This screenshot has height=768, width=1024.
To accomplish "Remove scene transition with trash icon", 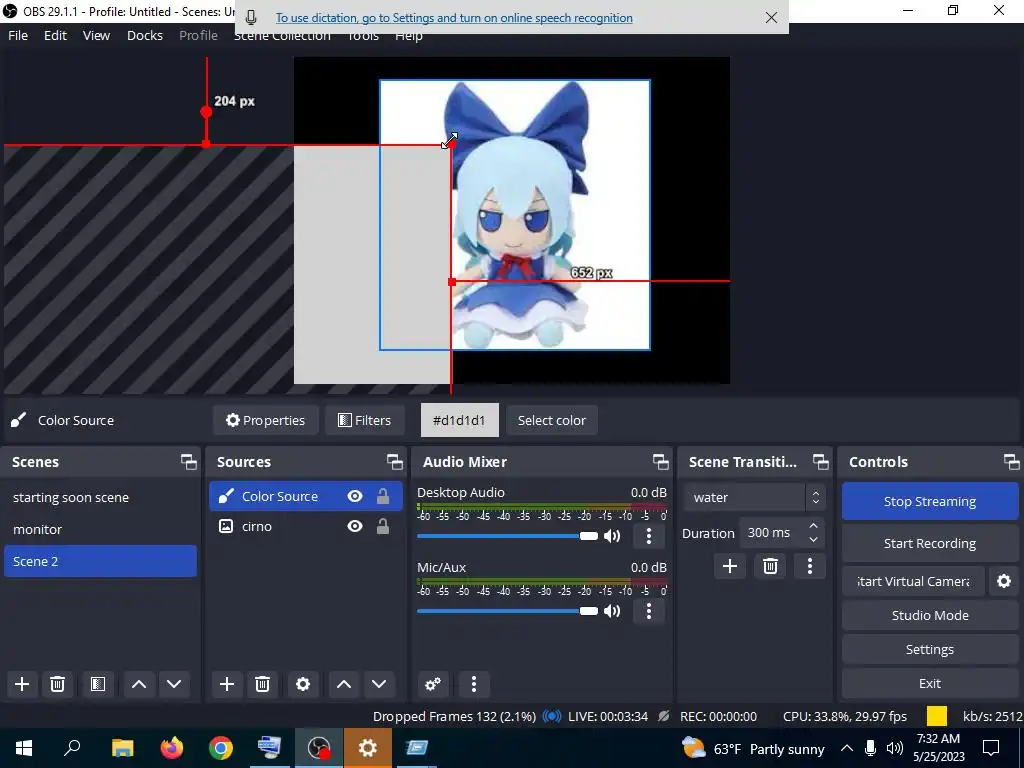I will [770, 566].
